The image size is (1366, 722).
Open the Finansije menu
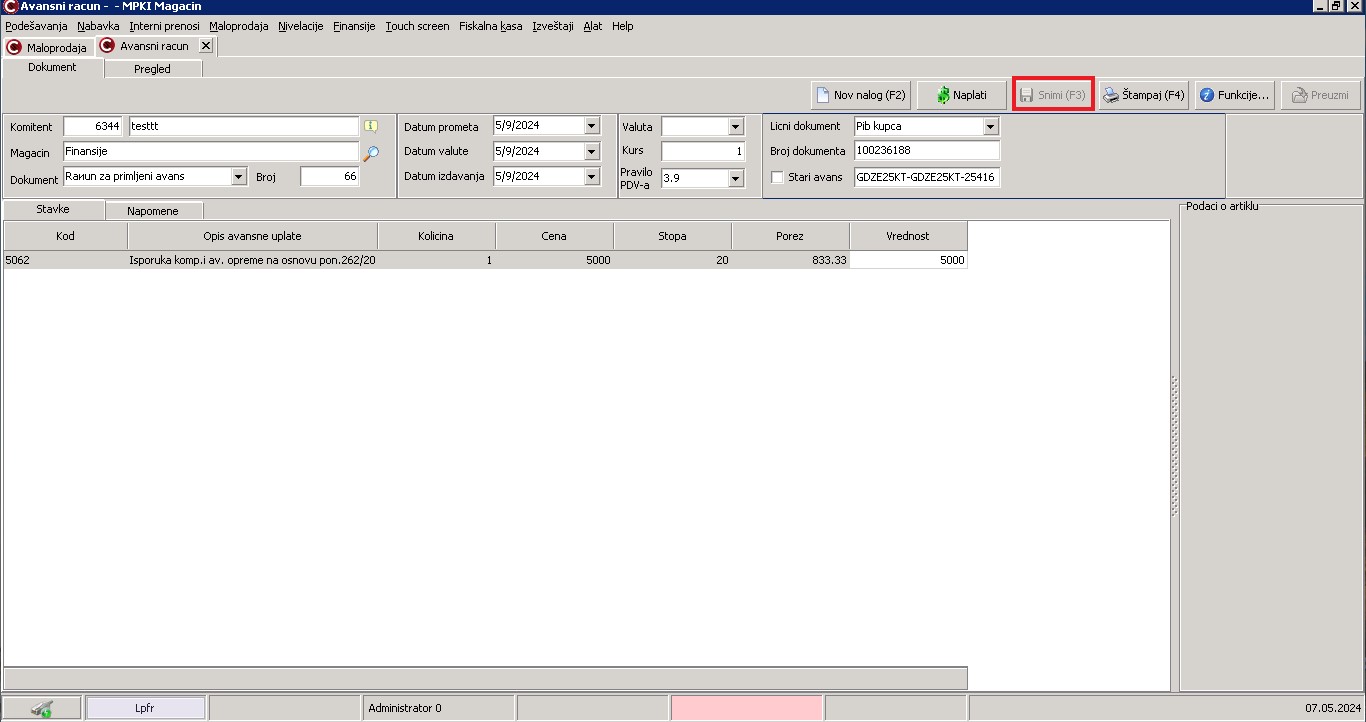(354, 26)
